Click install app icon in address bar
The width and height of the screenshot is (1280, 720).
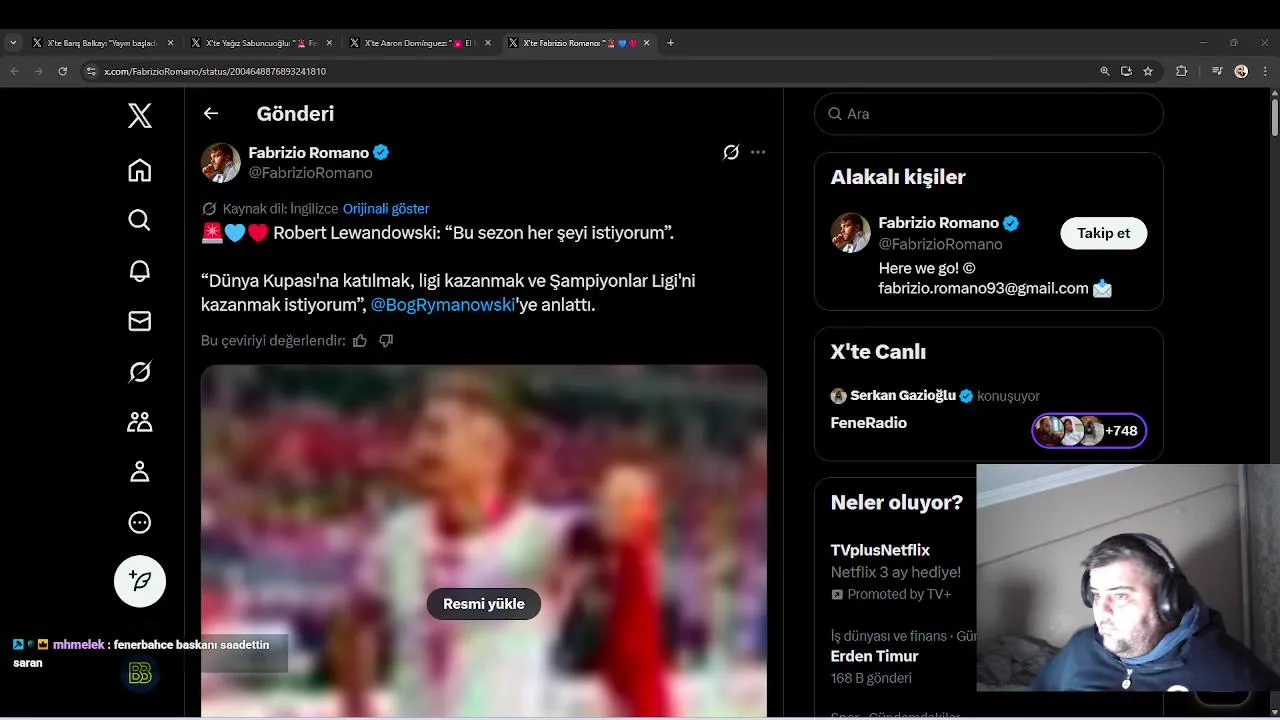click(x=1126, y=71)
